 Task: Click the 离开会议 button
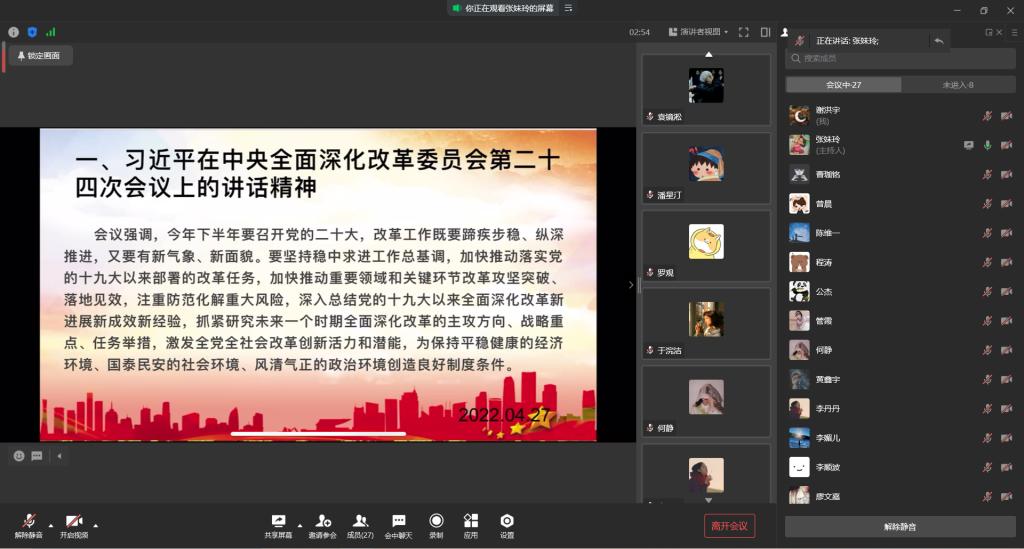tap(728, 526)
